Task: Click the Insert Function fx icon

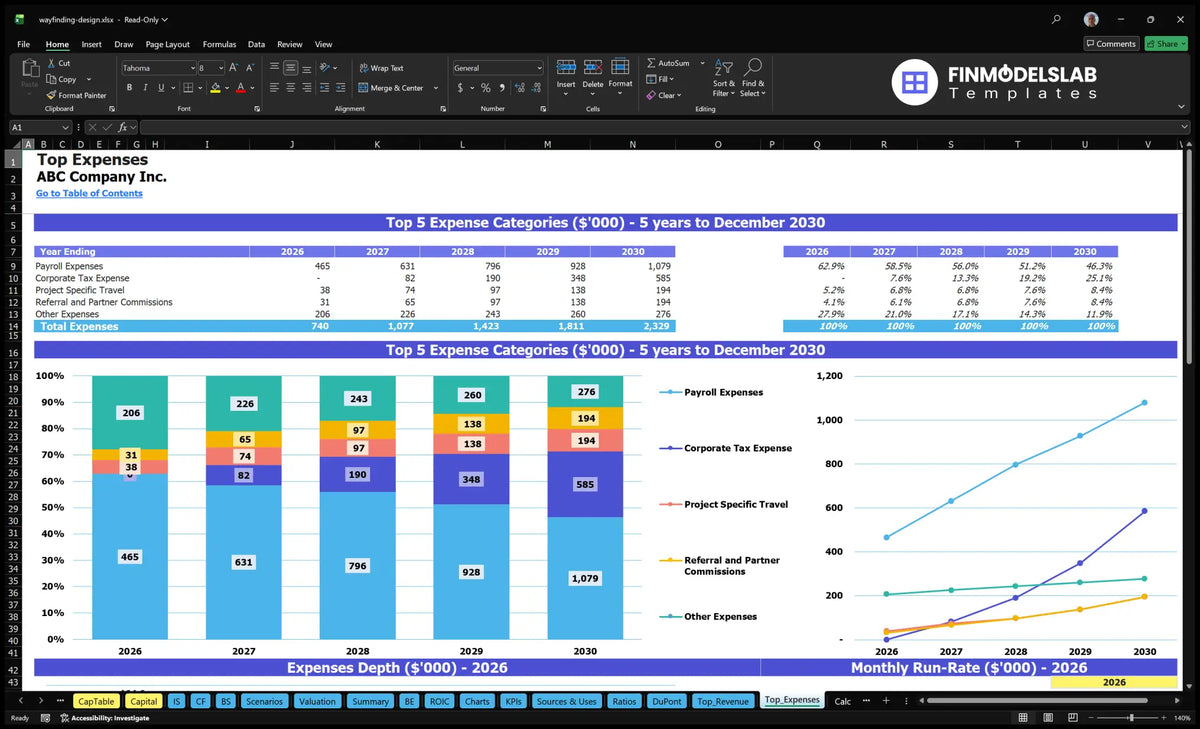Action: click(x=122, y=128)
